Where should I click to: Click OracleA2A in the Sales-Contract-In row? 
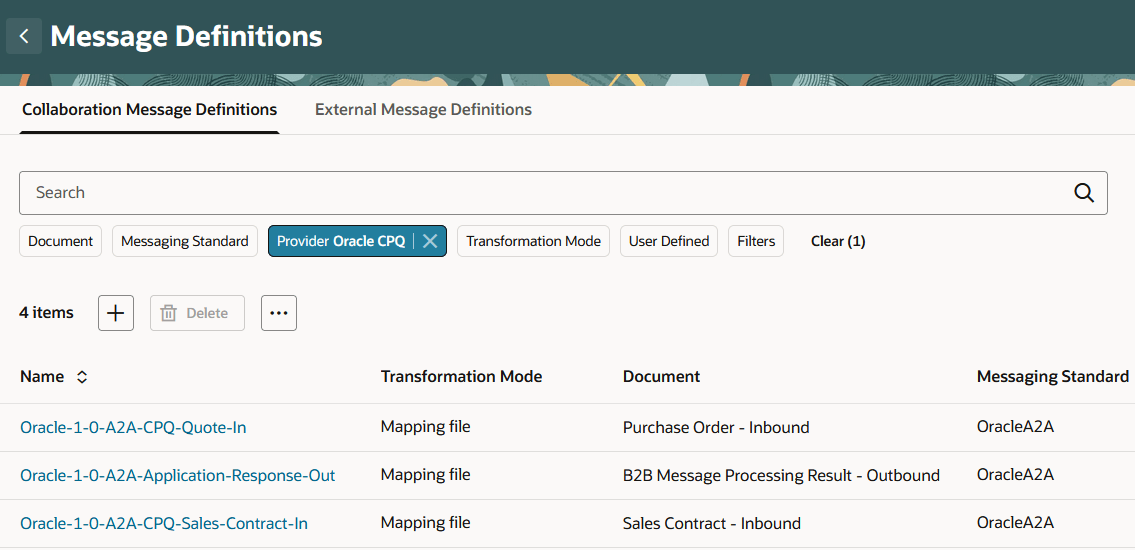[x=1015, y=522]
